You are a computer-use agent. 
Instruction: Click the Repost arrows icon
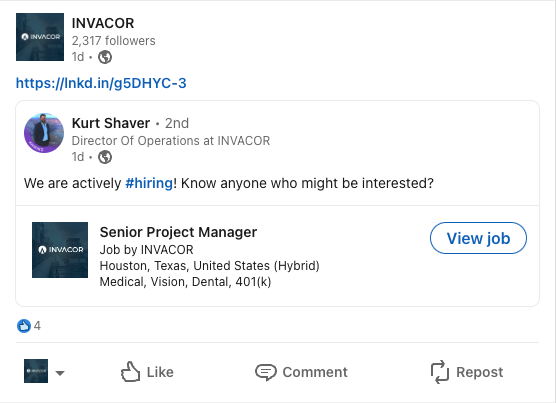(440, 372)
